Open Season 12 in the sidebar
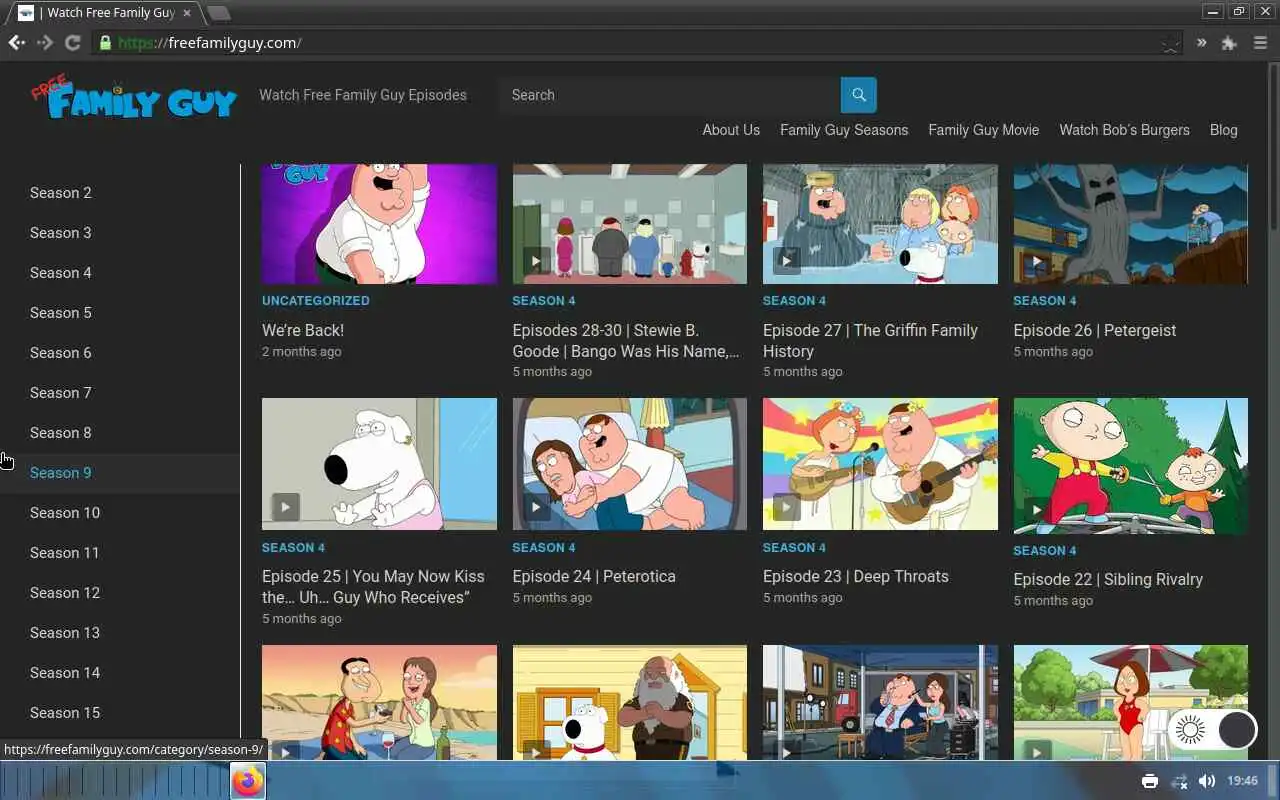This screenshot has height=800, width=1280. [x=65, y=593]
